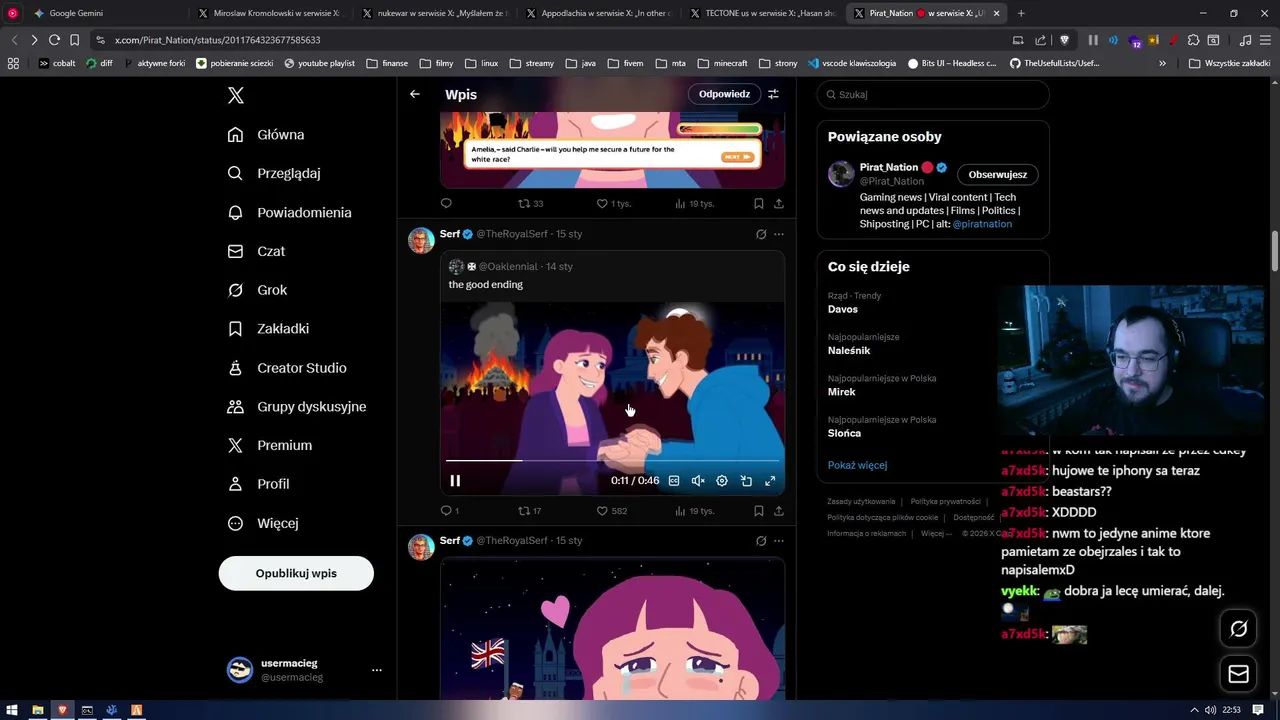Image resolution: width=1280 pixels, height=720 pixels.
Task: Reload the page
Action: (x=54, y=40)
